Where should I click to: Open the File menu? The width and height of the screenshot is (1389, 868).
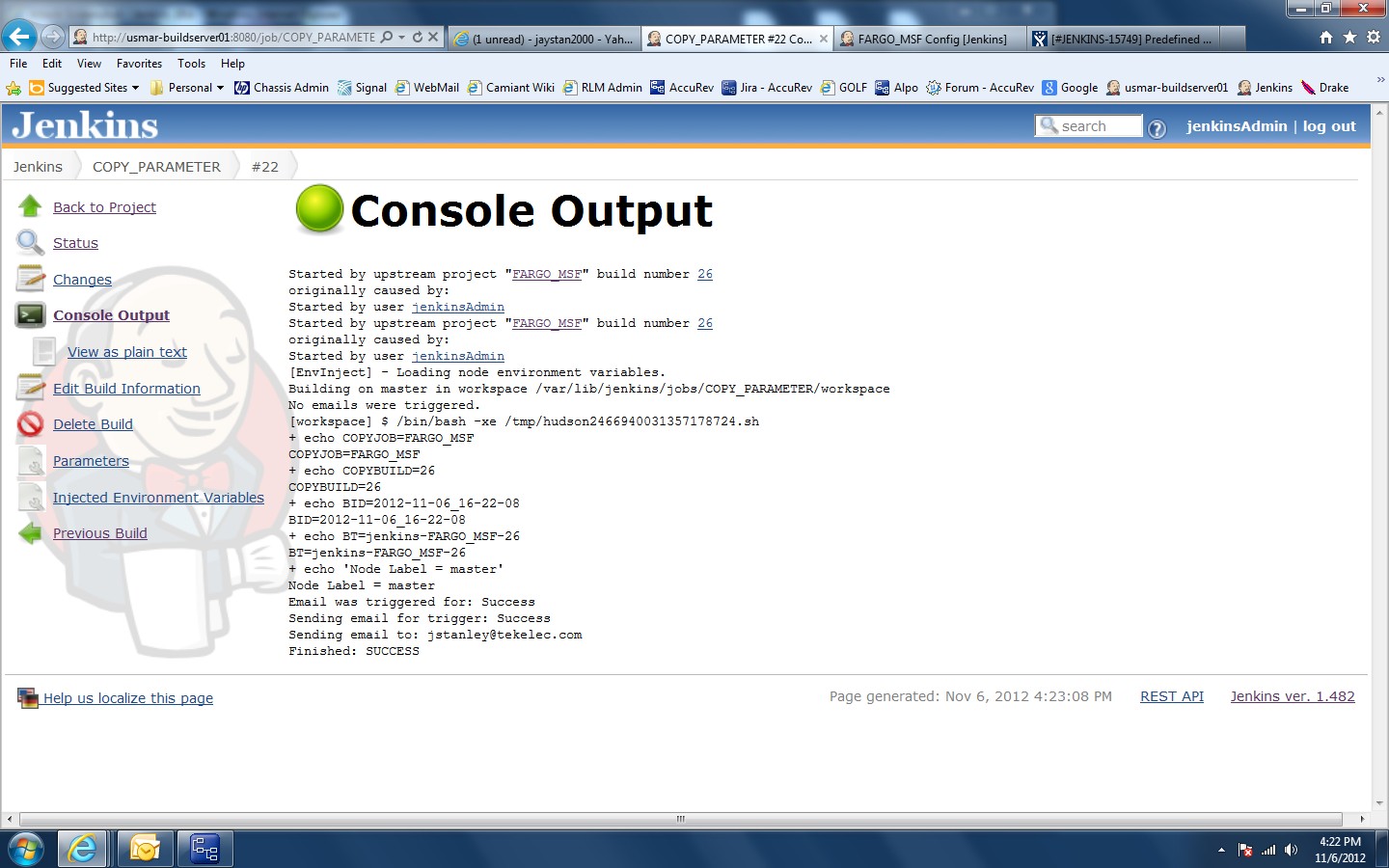[x=18, y=64]
